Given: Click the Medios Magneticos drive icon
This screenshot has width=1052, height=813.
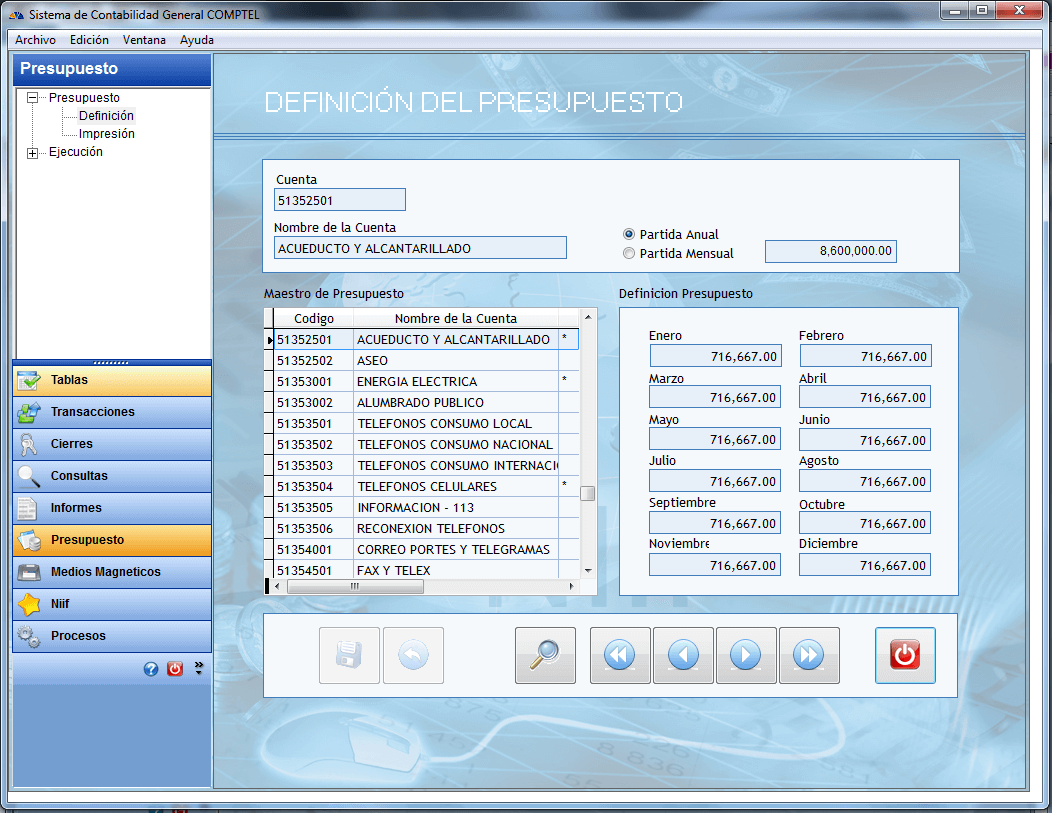Looking at the screenshot, I should [x=29, y=572].
